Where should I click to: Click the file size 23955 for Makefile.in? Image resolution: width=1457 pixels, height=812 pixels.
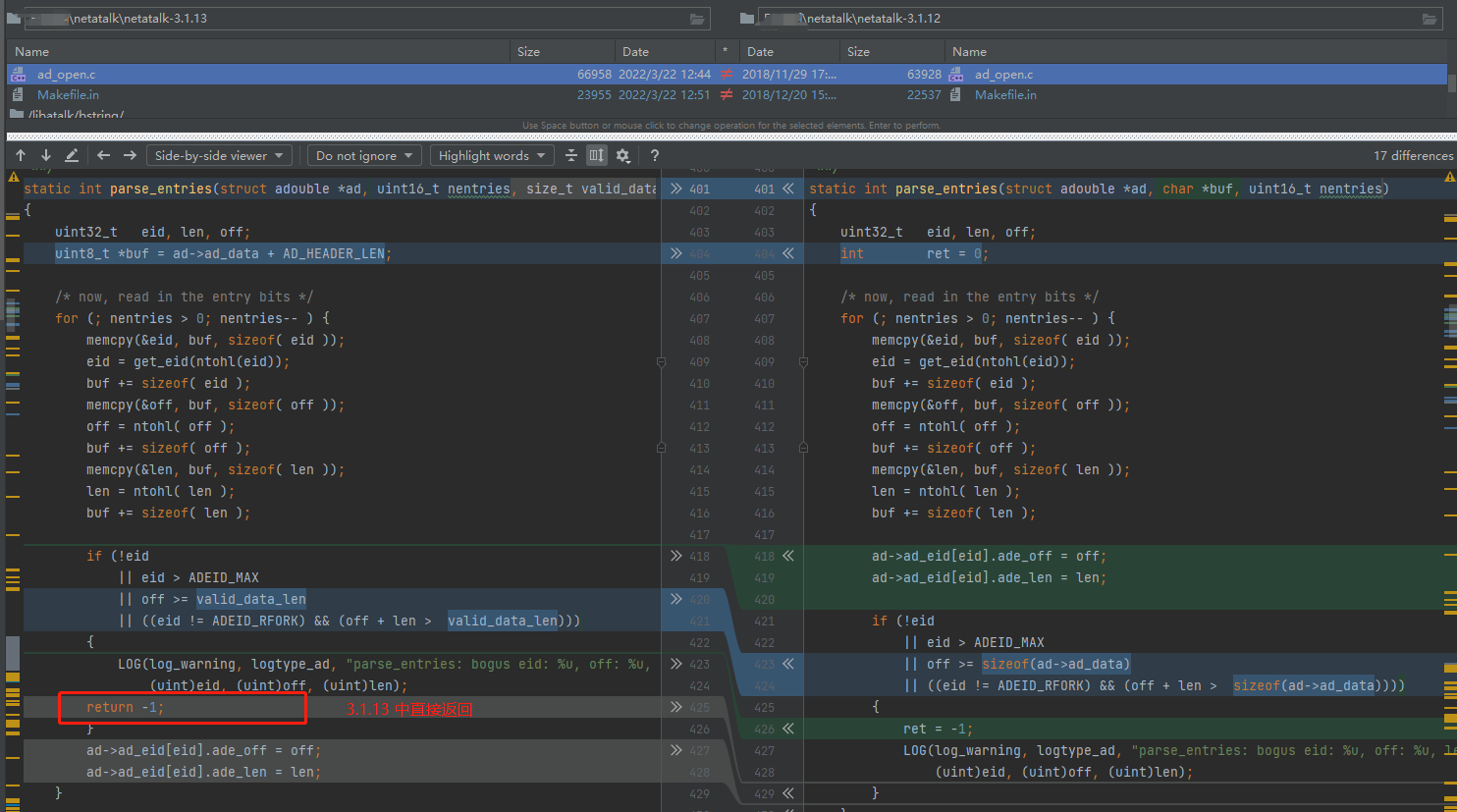(594, 95)
